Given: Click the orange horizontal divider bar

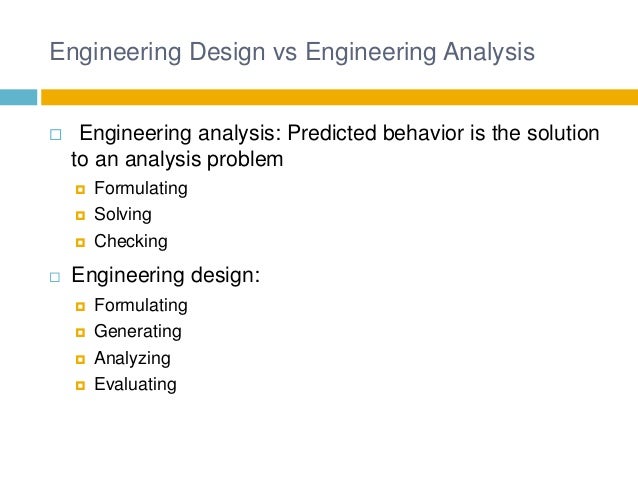Looking at the screenshot, I should (338, 97).
